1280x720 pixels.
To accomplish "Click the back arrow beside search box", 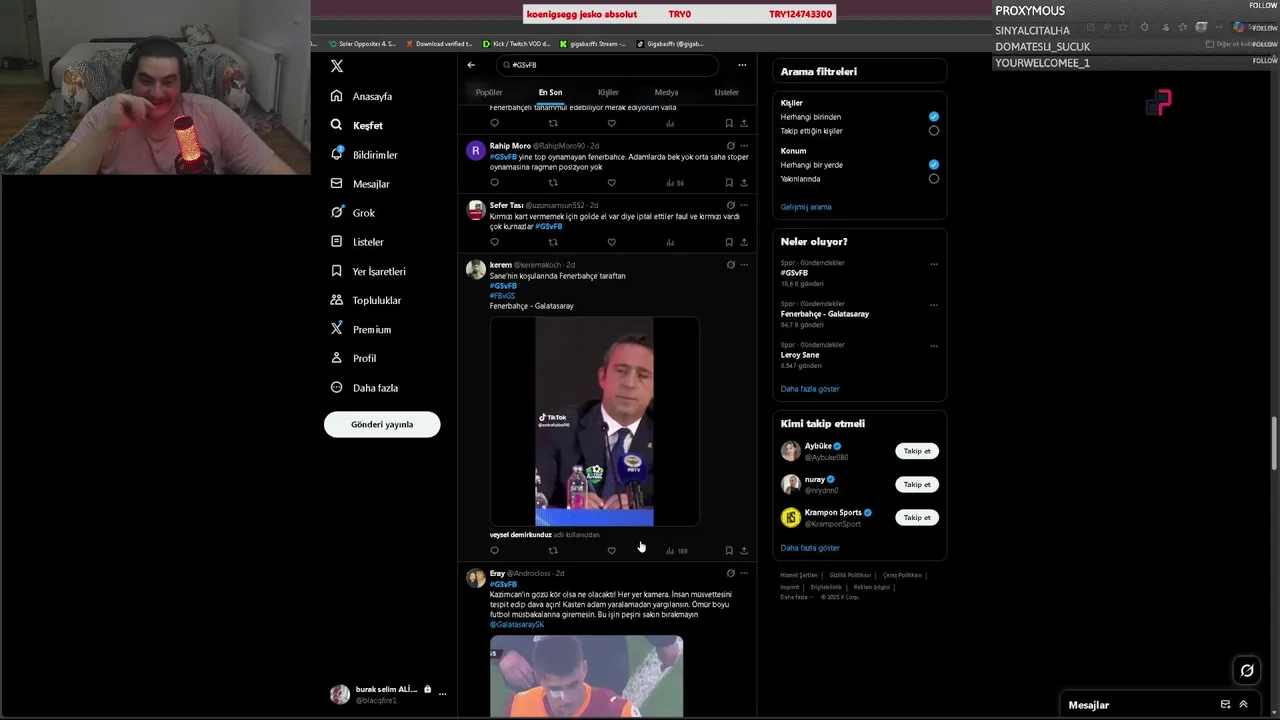I will 471,65.
